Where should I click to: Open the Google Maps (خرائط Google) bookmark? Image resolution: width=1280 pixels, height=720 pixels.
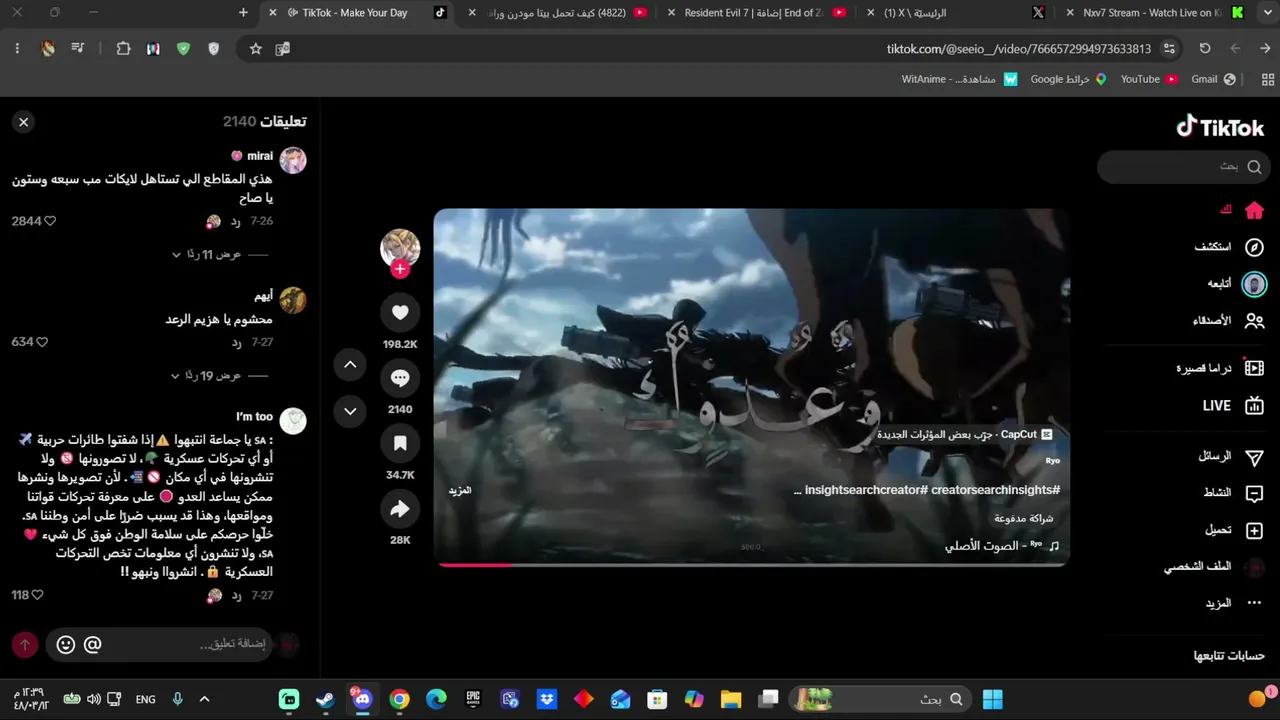(1069, 79)
